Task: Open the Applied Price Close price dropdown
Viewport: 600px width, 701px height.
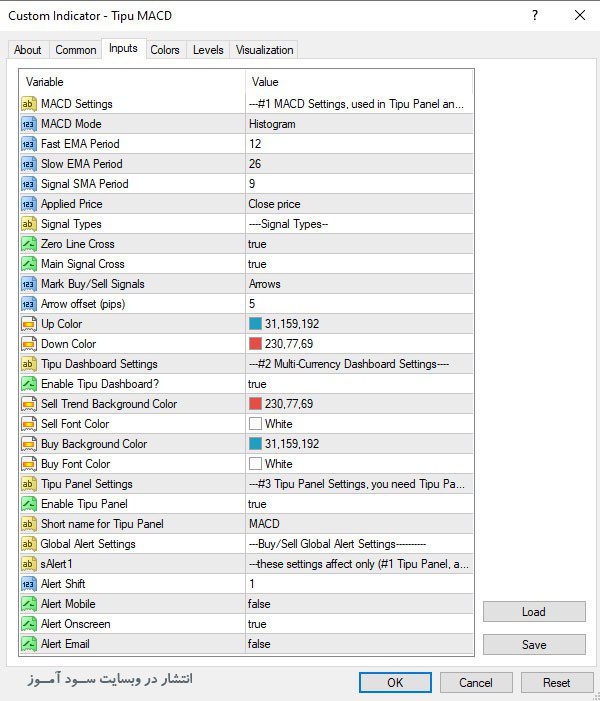Action: (357, 204)
